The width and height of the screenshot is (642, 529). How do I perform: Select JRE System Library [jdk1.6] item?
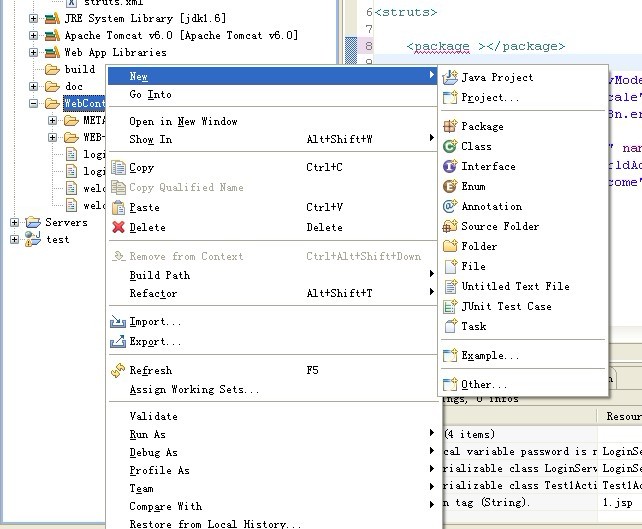145,18
